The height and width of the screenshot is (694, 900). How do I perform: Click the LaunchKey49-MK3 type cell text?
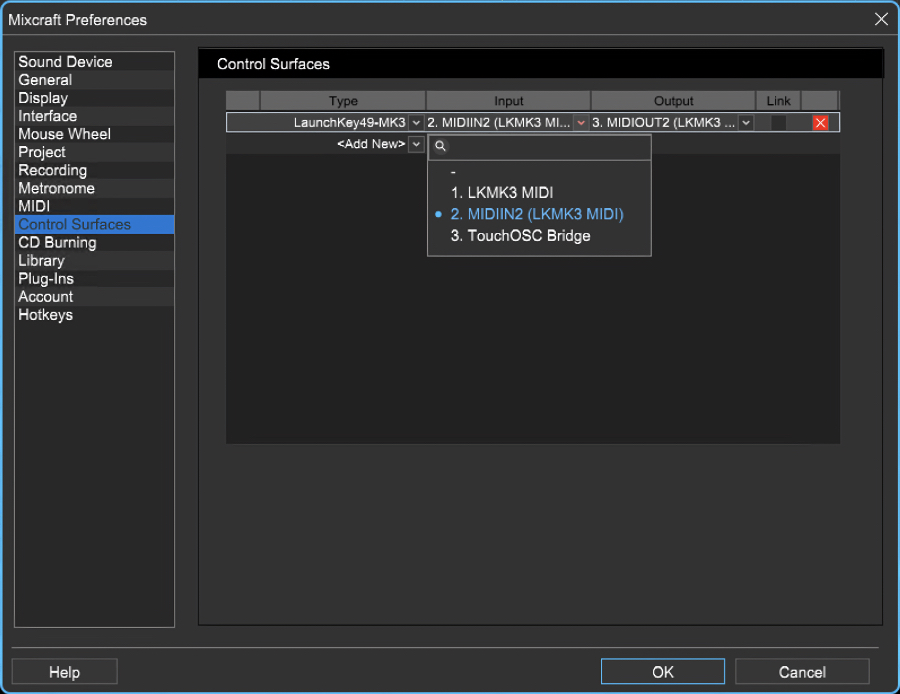pos(350,123)
